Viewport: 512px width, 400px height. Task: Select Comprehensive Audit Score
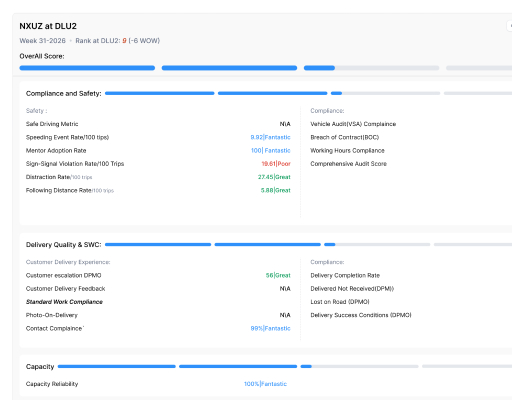click(x=349, y=164)
